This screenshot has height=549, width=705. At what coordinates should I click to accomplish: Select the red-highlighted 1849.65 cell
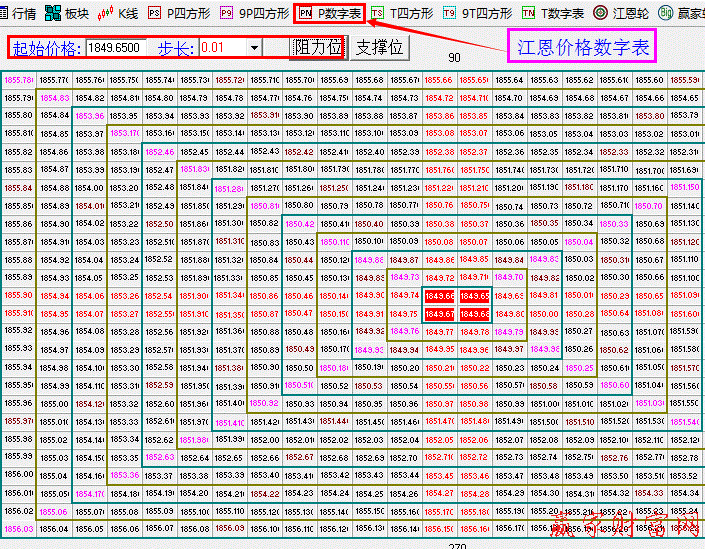(474, 296)
